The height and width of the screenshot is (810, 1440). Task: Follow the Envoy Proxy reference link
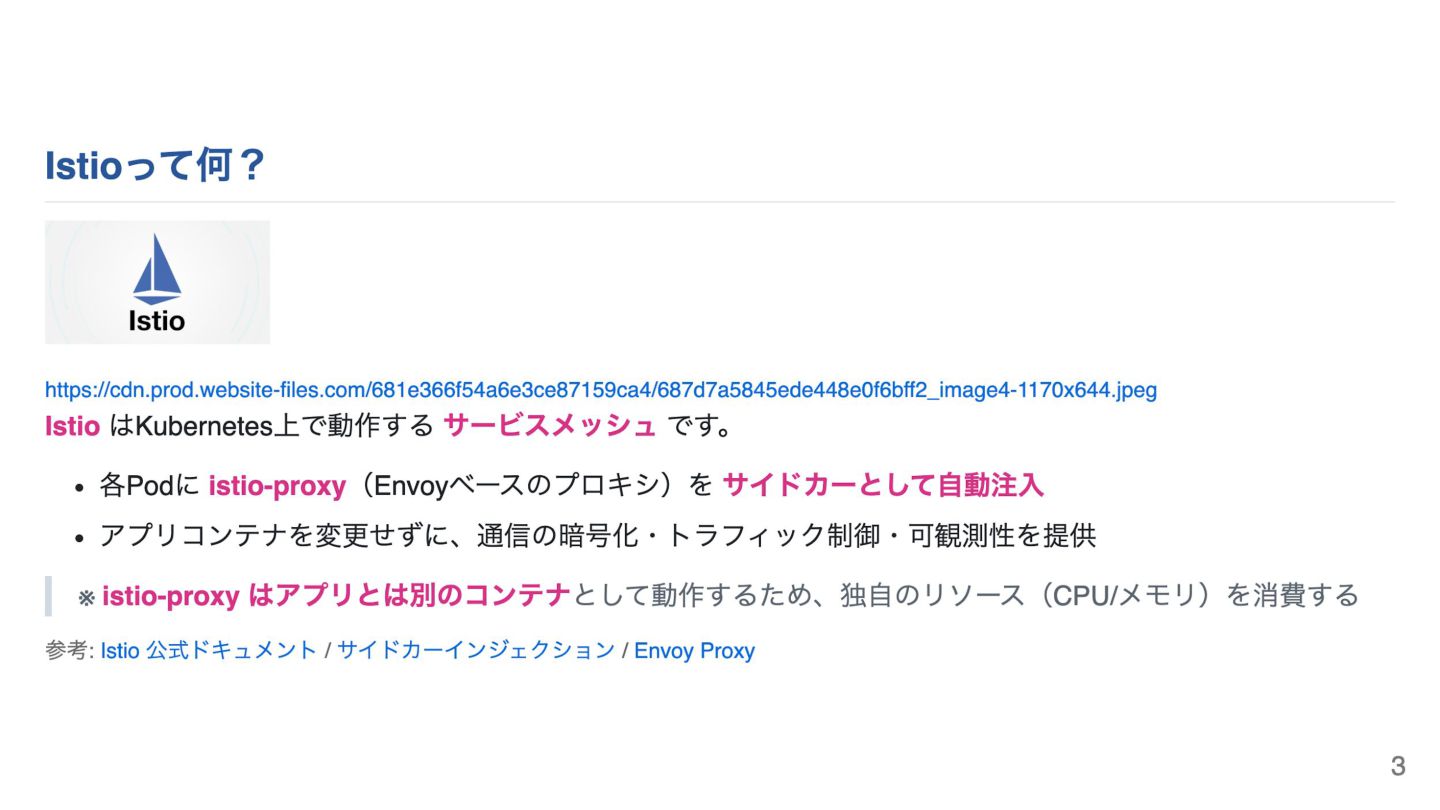pyautogui.click(x=694, y=651)
